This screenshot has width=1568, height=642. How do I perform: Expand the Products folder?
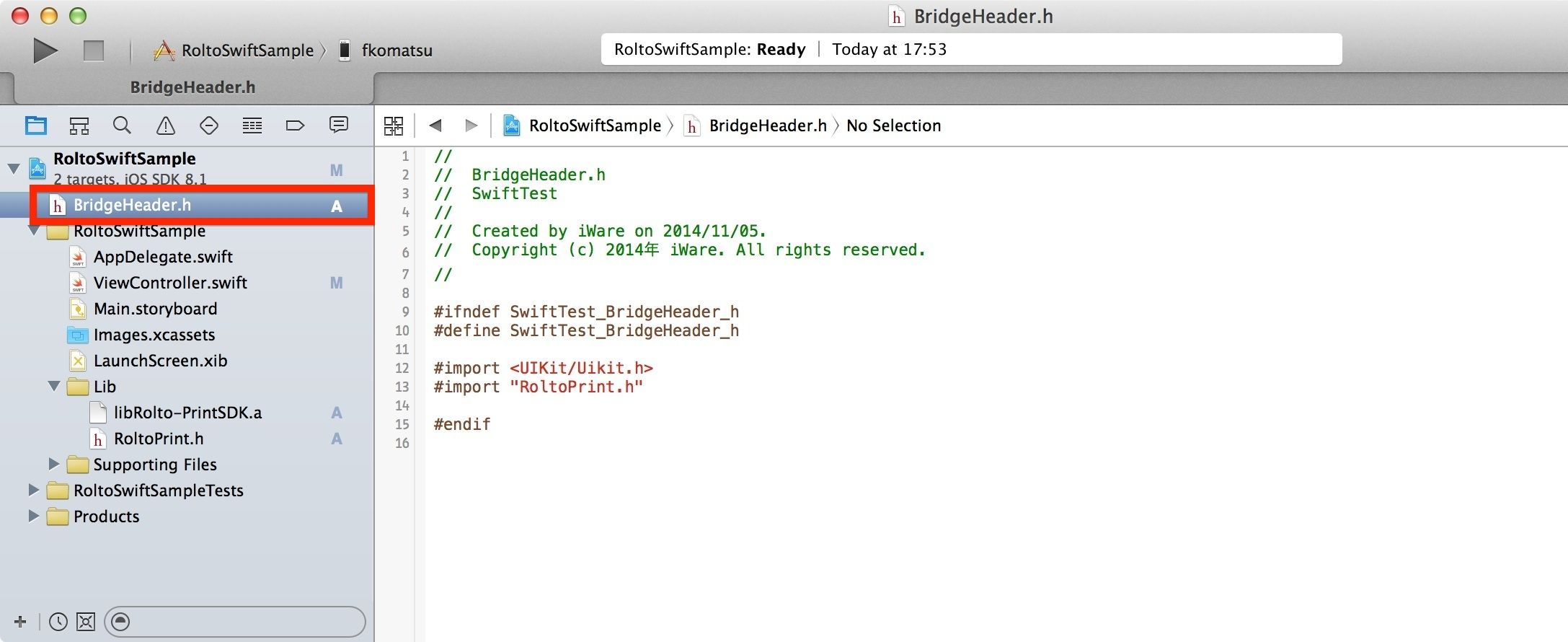pos(33,516)
